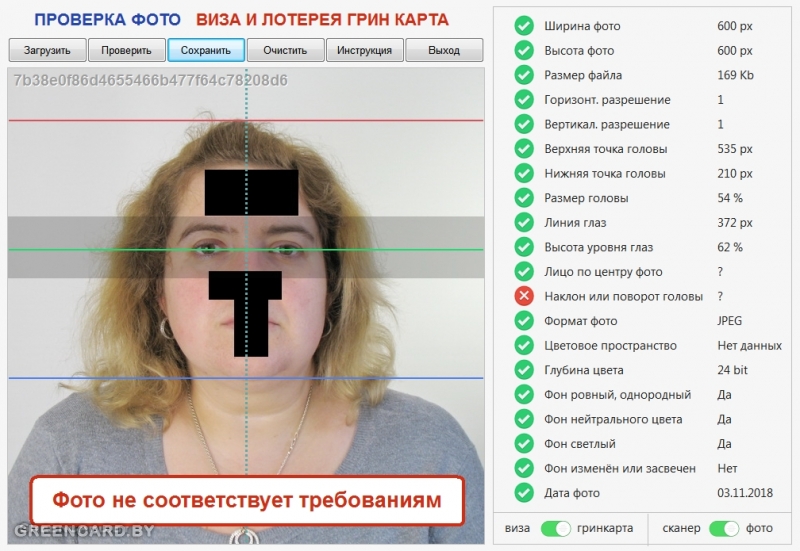Screen dimensions: 800x551
Task: Select the '169 Kb' file size value
Action: (735, 75)
